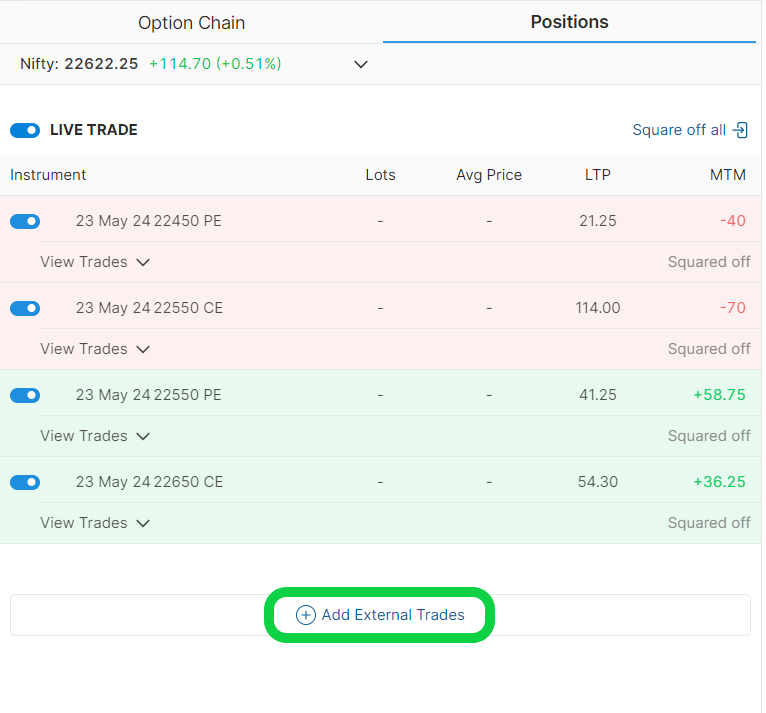Select the 23 May 24 22550 PE instrument

click(x=149, y=395)
